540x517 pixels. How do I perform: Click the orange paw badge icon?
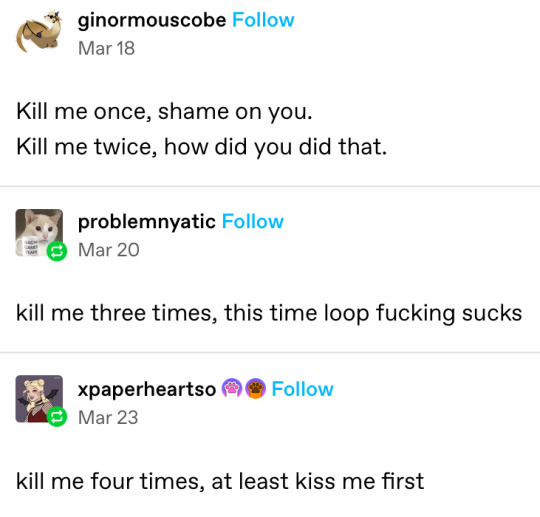[x=256, y=388]
